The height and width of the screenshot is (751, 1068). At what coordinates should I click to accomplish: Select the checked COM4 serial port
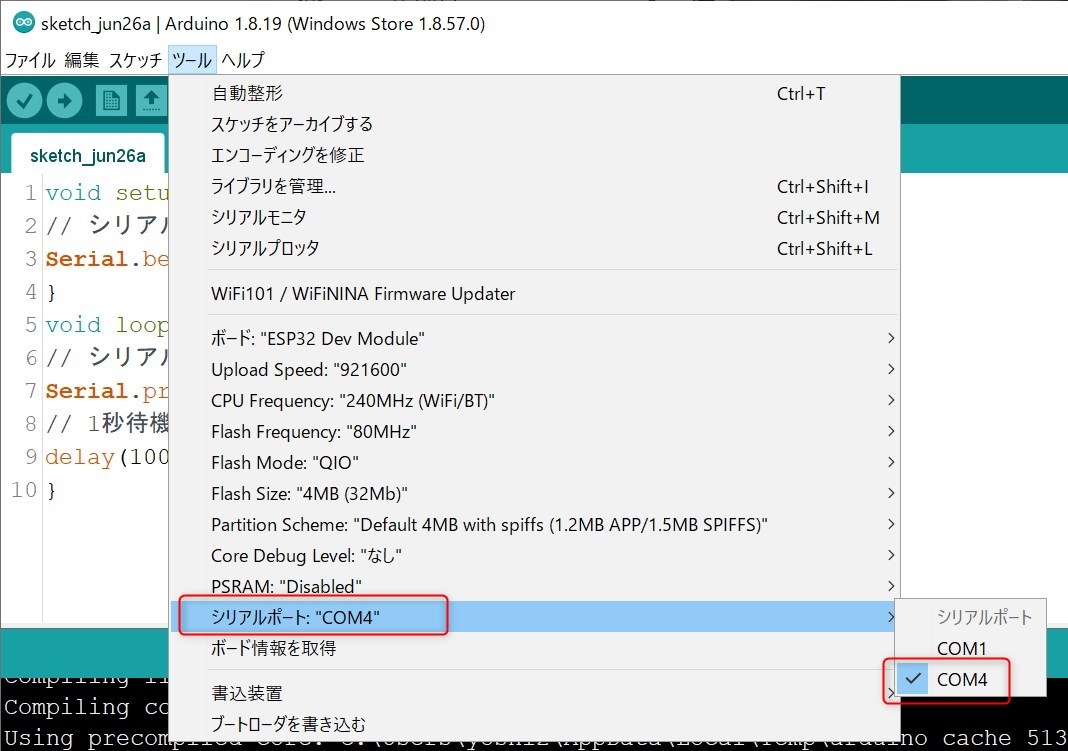[x=962, y=680]
